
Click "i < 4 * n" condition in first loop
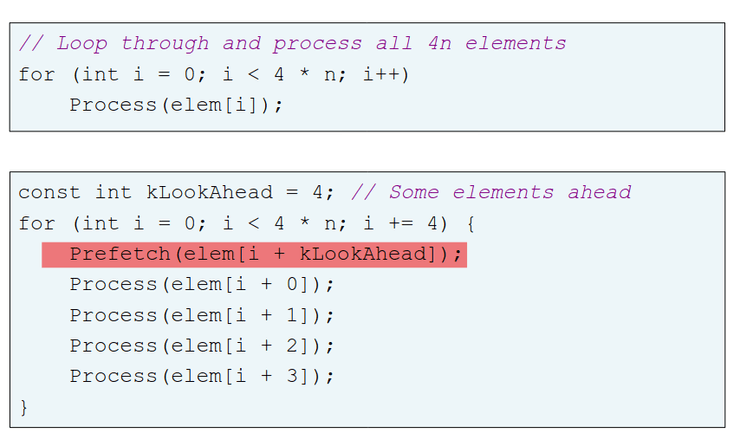tap(277, 74)
